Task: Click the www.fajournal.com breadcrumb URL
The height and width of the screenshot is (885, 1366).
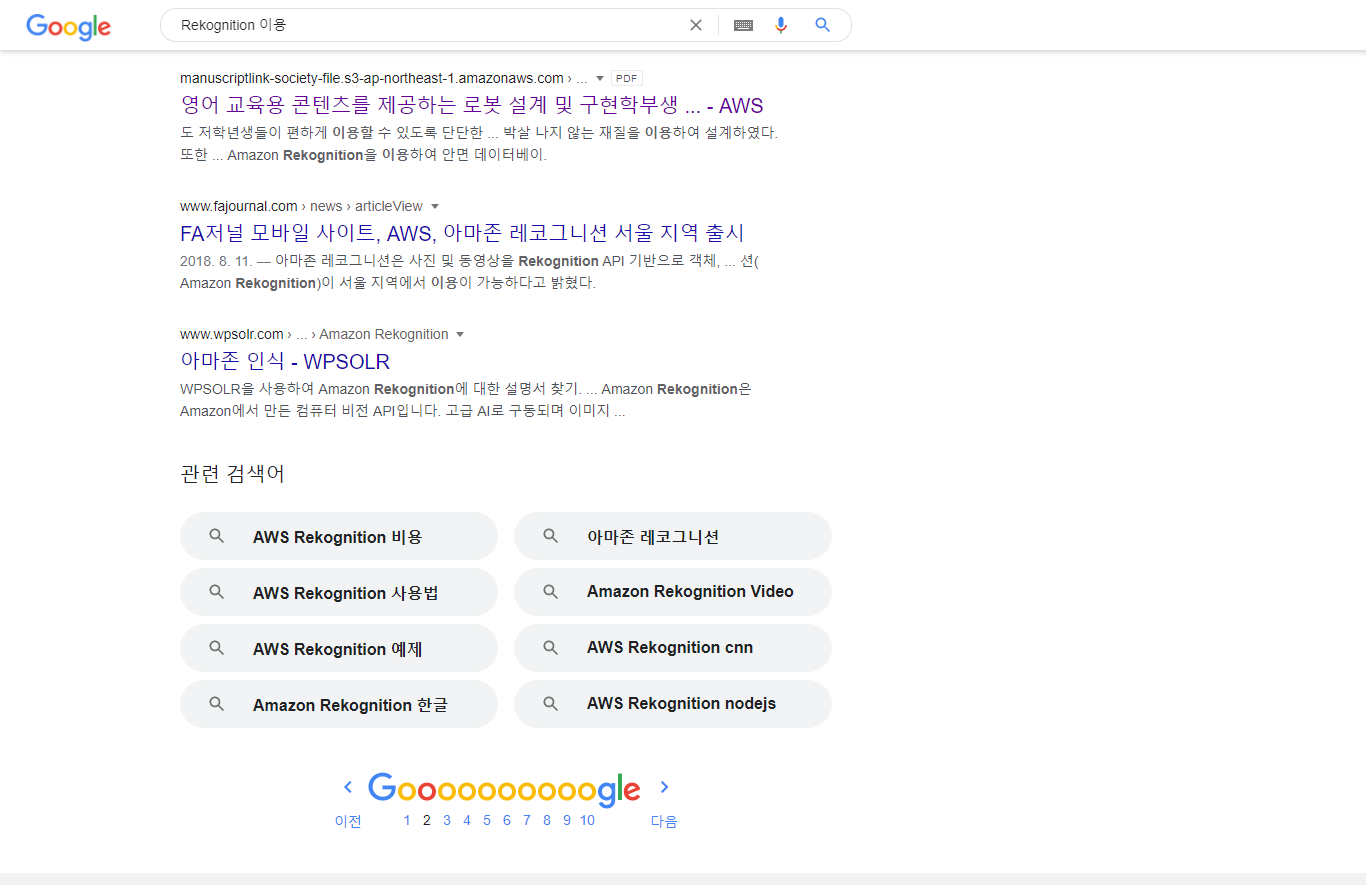Action: [x=239, y=206]
